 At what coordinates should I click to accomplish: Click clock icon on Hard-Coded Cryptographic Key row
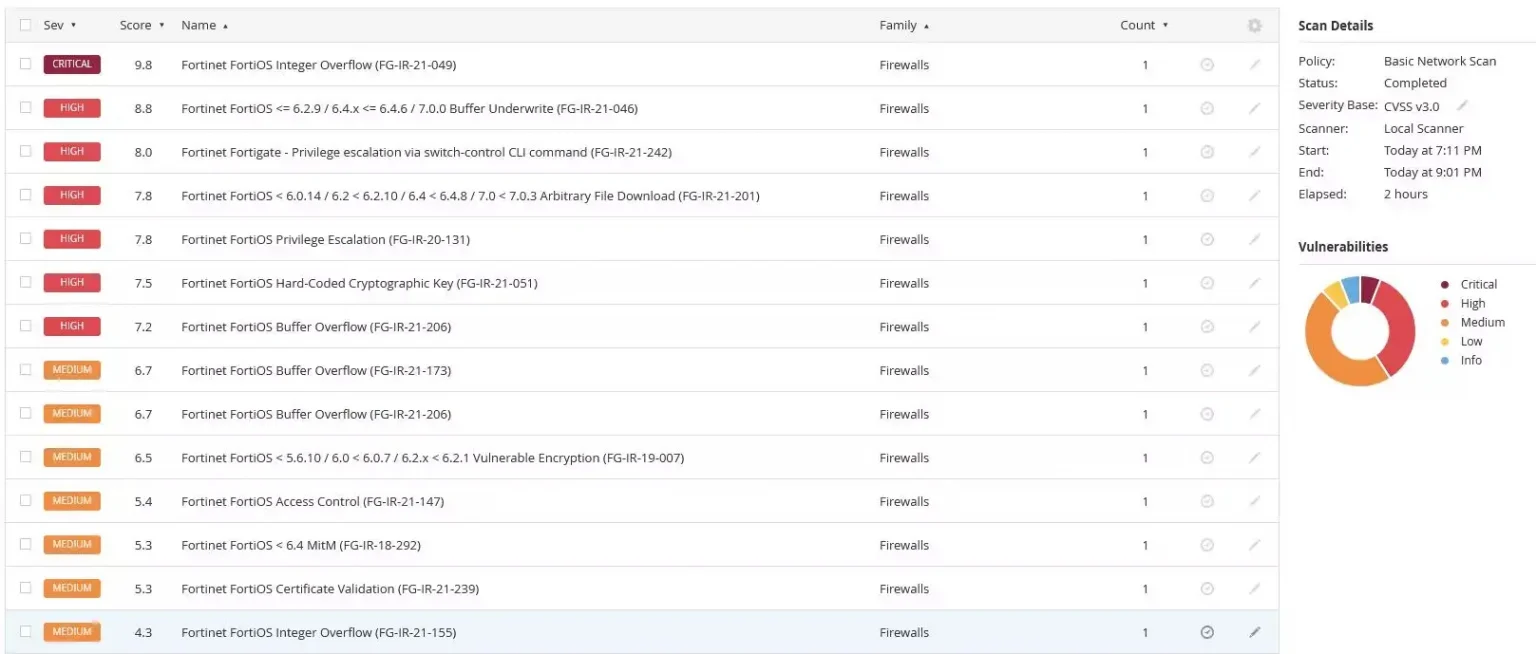tap(1207, 283)
